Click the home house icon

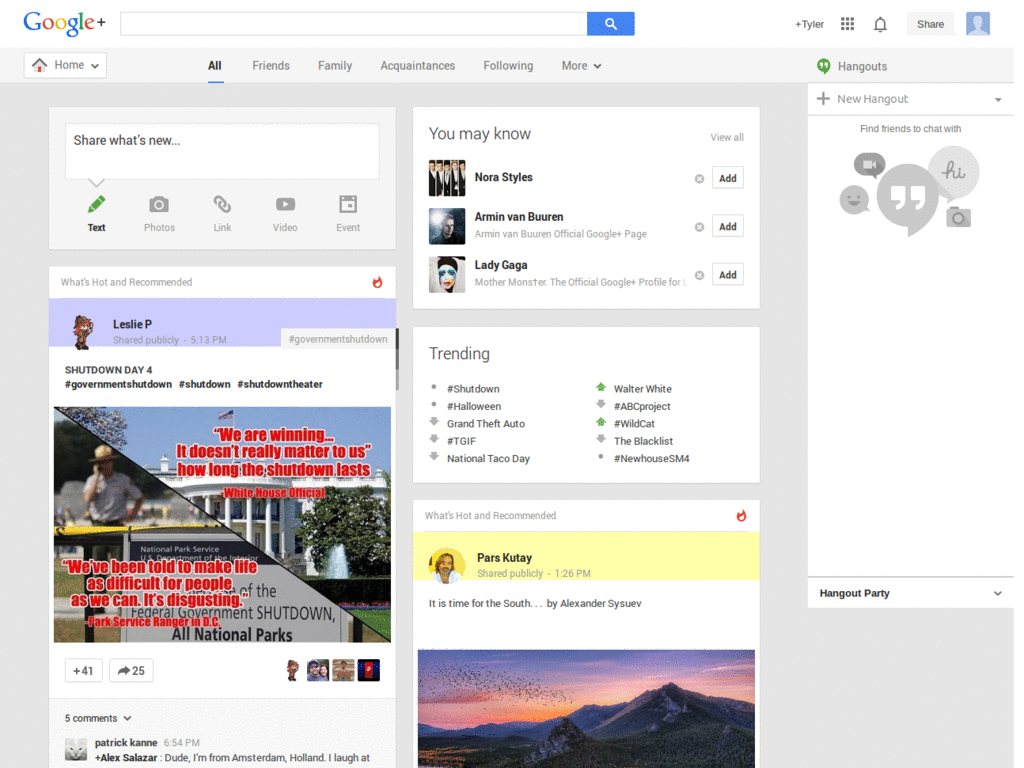(x=39, y=65)
